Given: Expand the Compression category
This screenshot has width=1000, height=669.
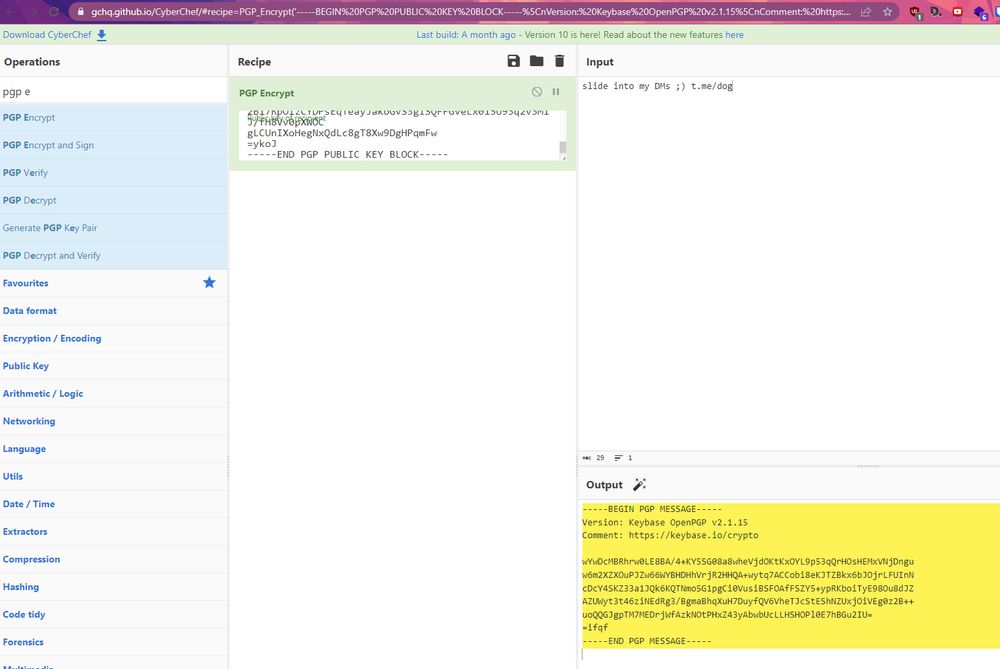Looking at the screenshot, I should (x=114, y=559).
